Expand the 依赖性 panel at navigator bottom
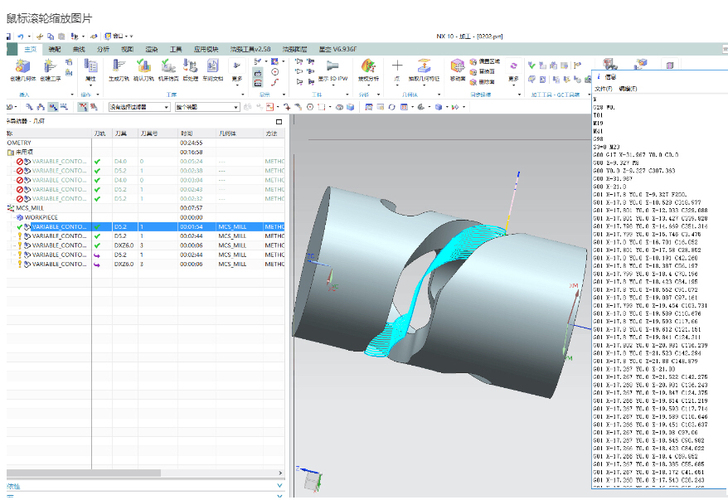The height and width of the screenshot is (500, 728). pos(14,486)
